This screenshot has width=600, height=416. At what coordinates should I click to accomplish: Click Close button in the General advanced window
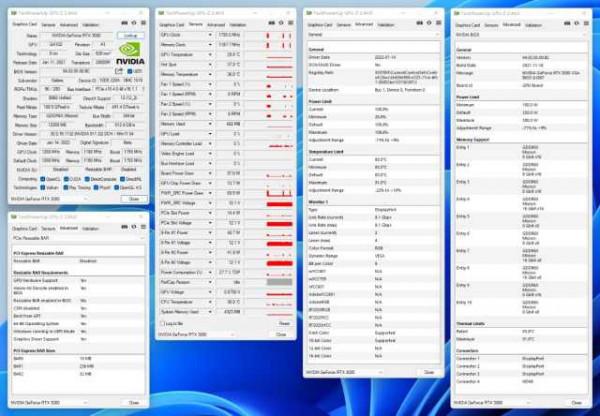(429, 372)
